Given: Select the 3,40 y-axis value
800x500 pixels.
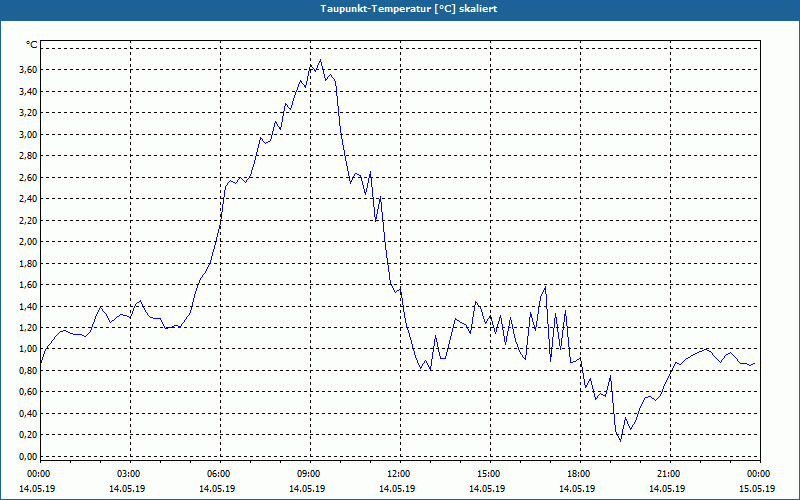Looking at the screenshot, I should 29,91.
